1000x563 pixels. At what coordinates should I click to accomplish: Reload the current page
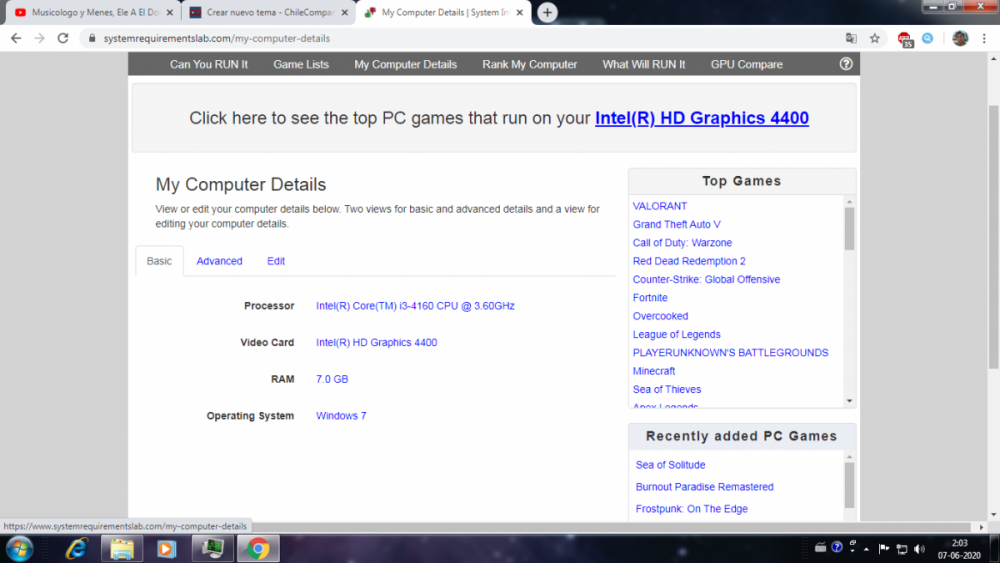point(62,38)
